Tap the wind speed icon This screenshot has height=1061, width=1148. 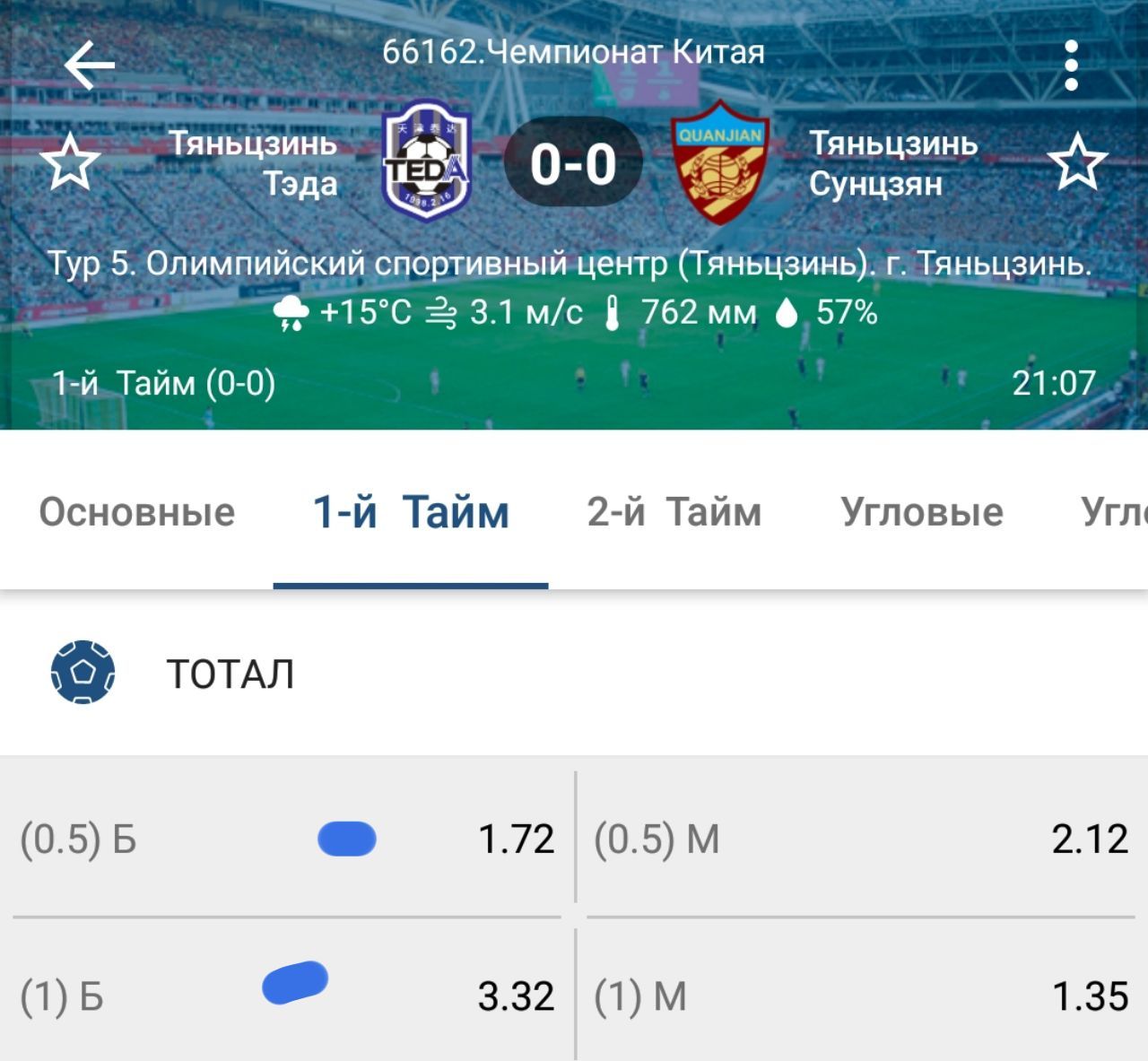[440, 313]
